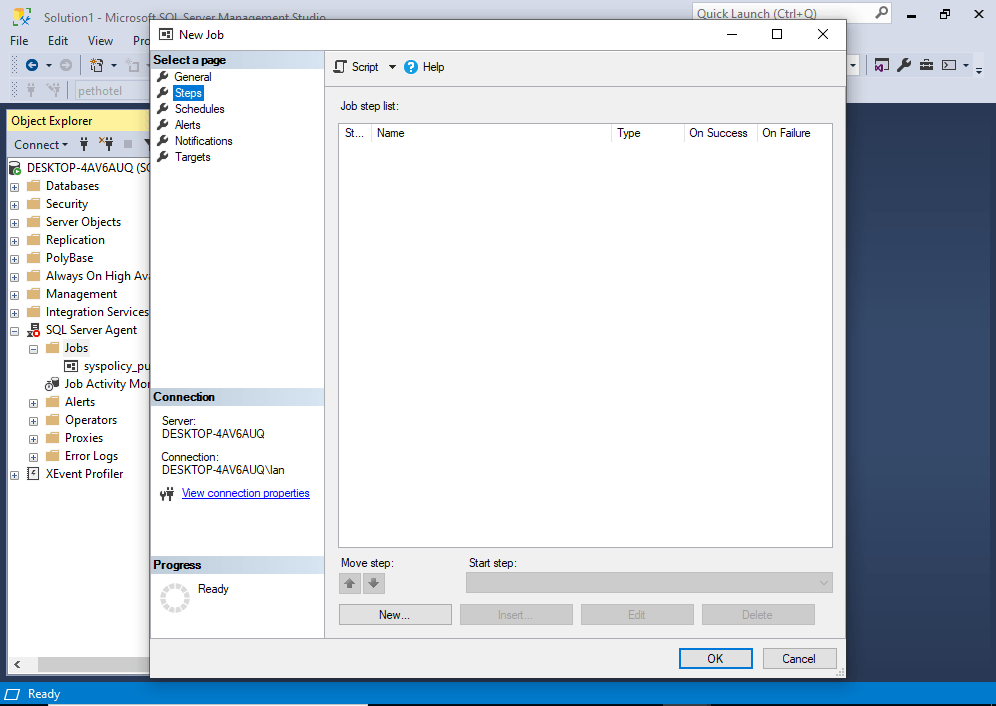Click the move step up arrow
996x706 pixels.
point(349,583)
